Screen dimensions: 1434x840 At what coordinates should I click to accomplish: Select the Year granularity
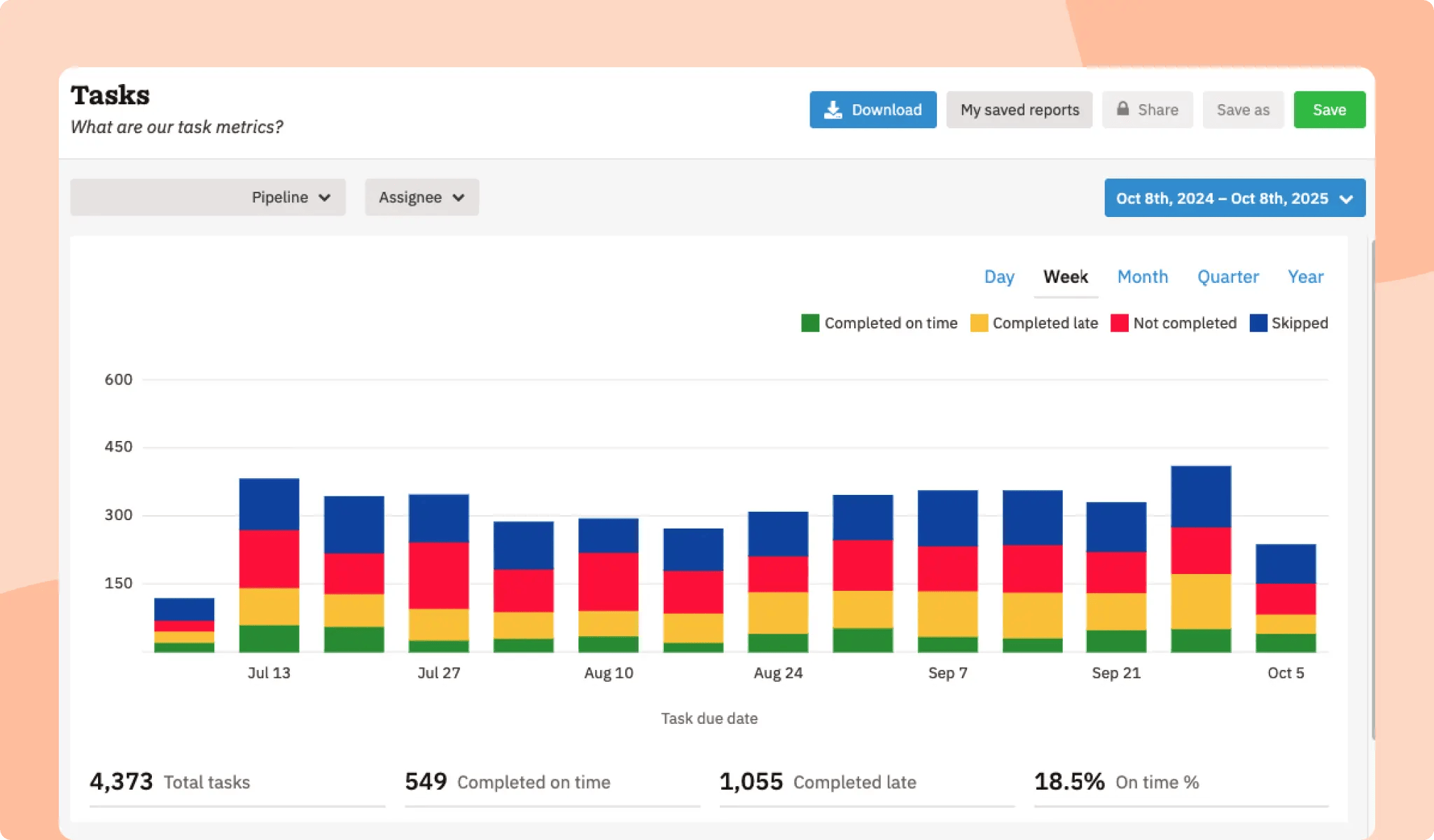[1305, 276]
